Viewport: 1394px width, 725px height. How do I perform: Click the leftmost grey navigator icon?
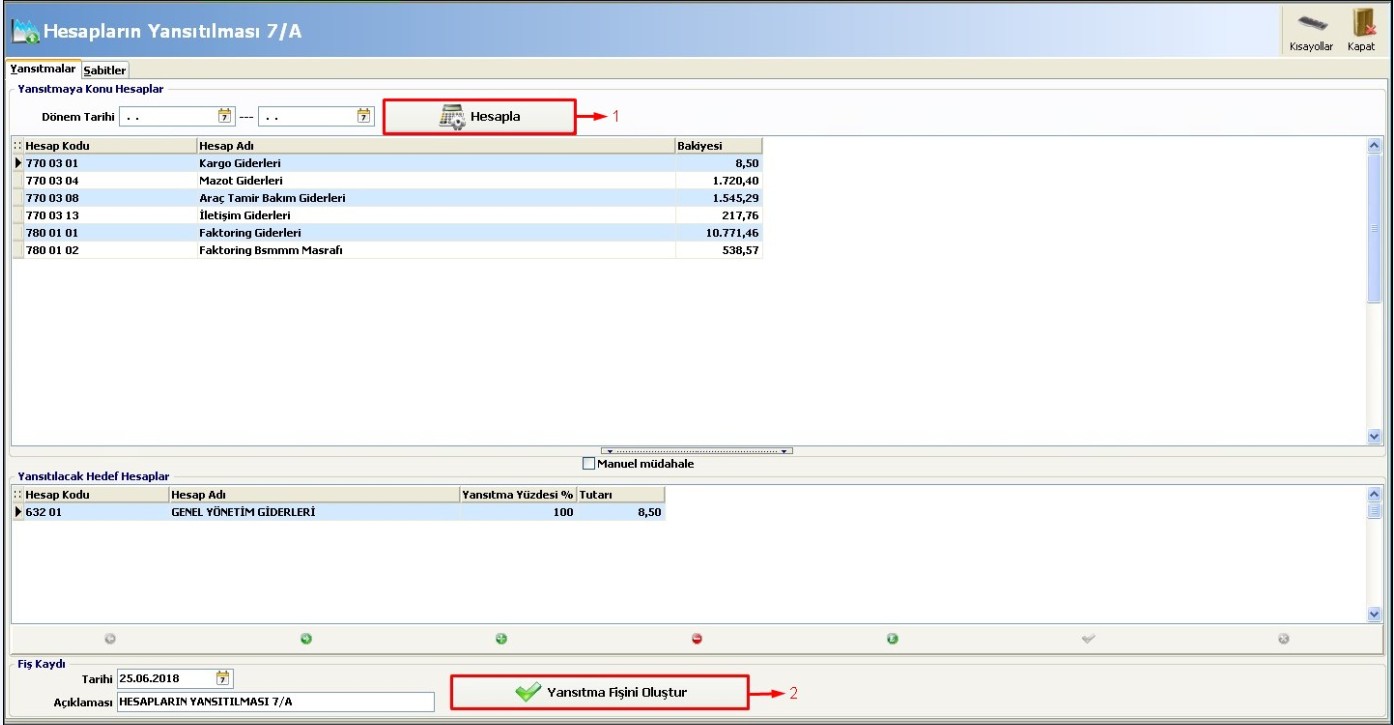pyautogui.click(x=109, y=638)
